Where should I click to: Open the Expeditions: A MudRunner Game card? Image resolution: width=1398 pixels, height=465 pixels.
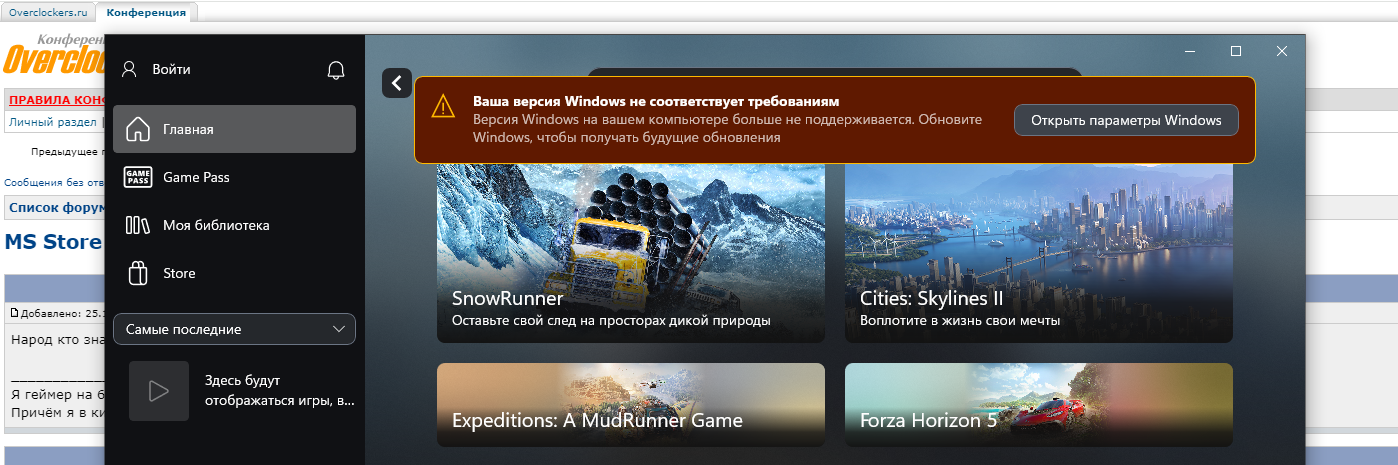[631, 404]
